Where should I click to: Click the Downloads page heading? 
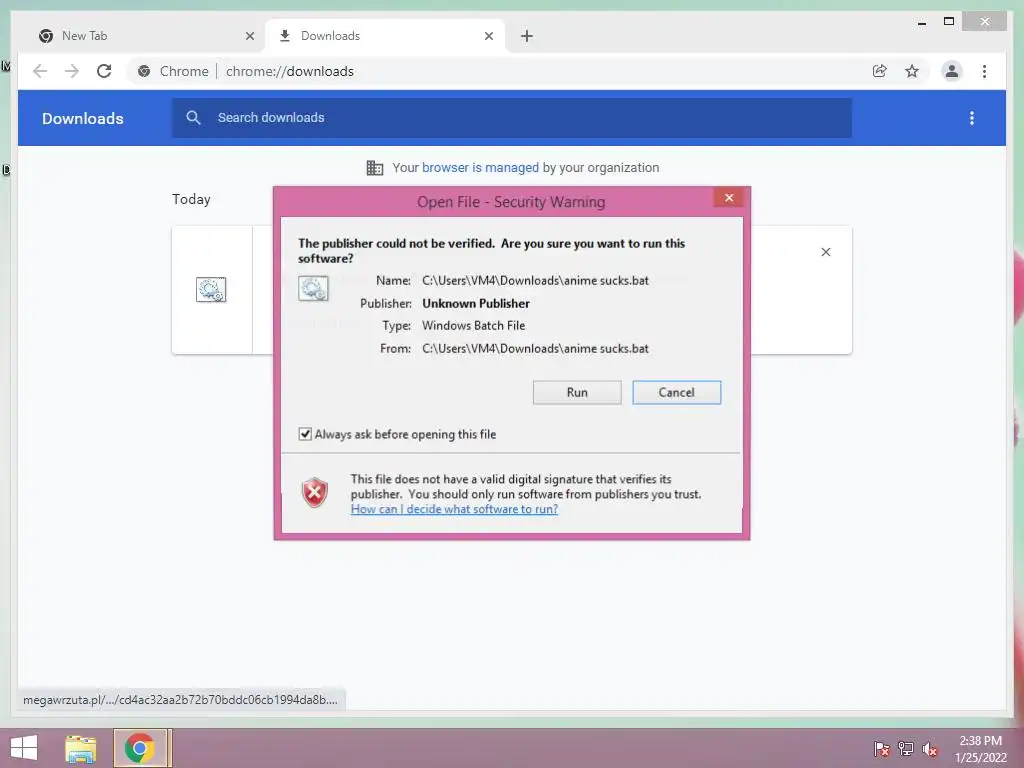(83, 118)
